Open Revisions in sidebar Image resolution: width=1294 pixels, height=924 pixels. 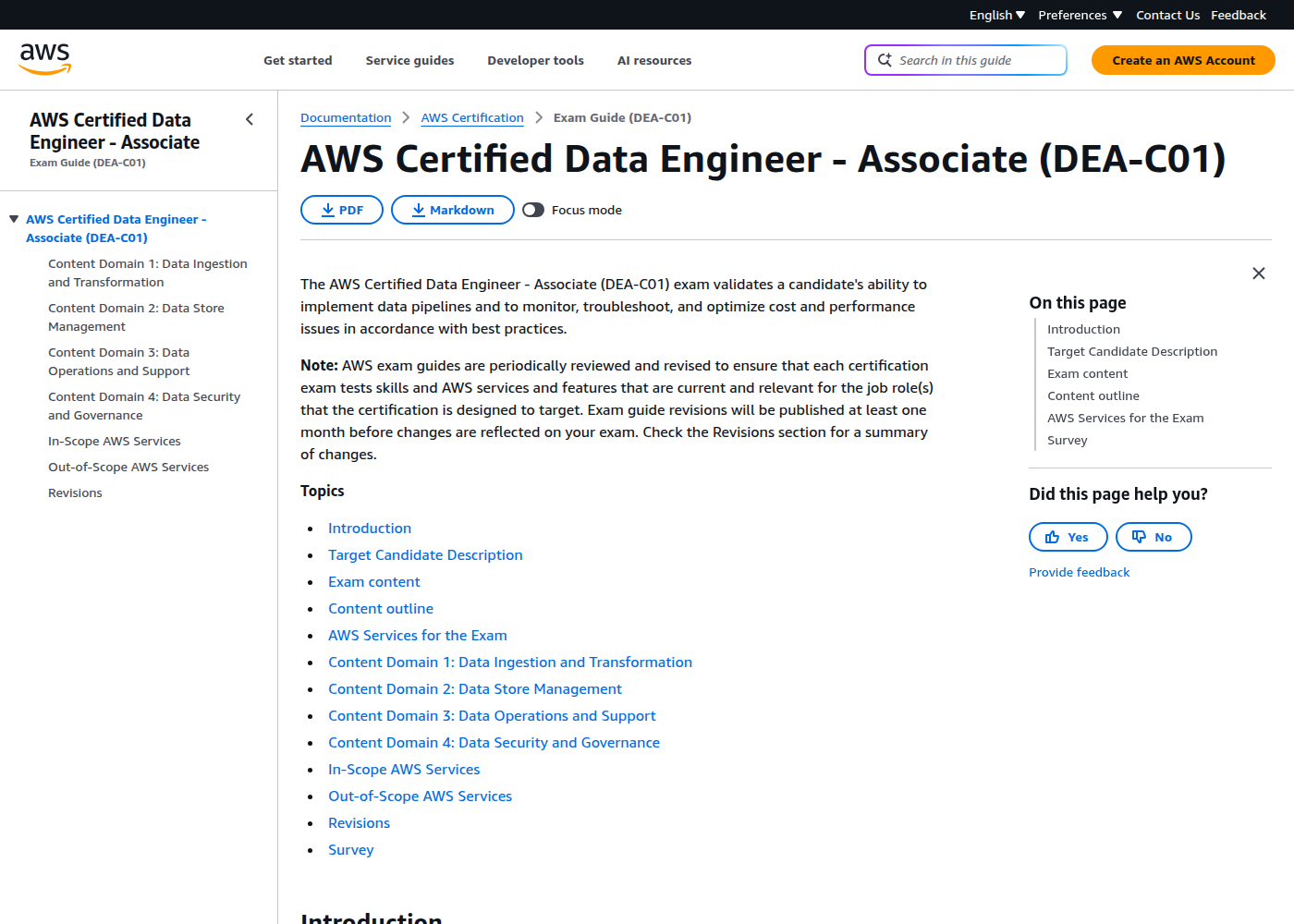(x=75, y=492)
